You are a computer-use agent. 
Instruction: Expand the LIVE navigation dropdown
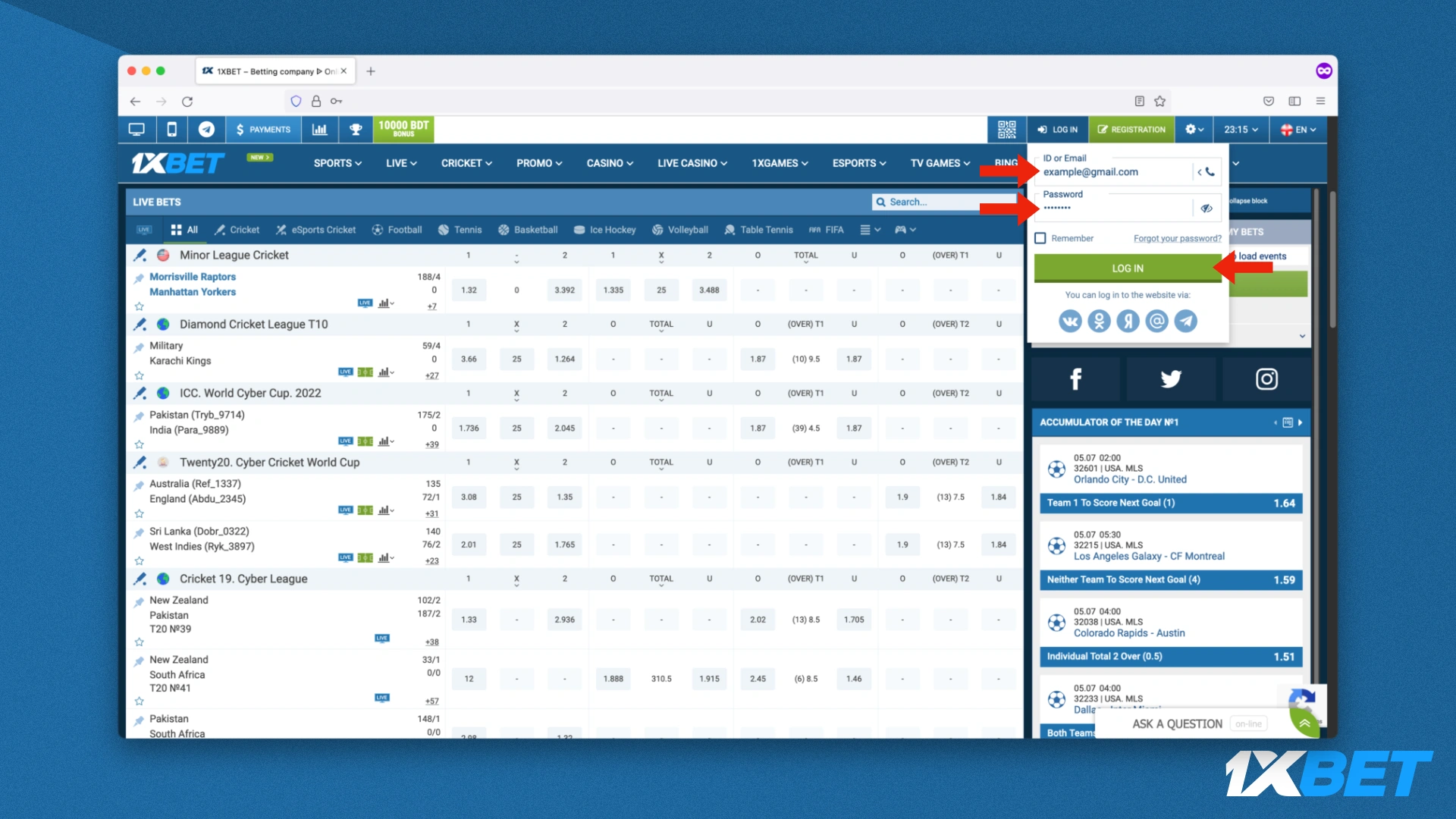pos(401,163)
